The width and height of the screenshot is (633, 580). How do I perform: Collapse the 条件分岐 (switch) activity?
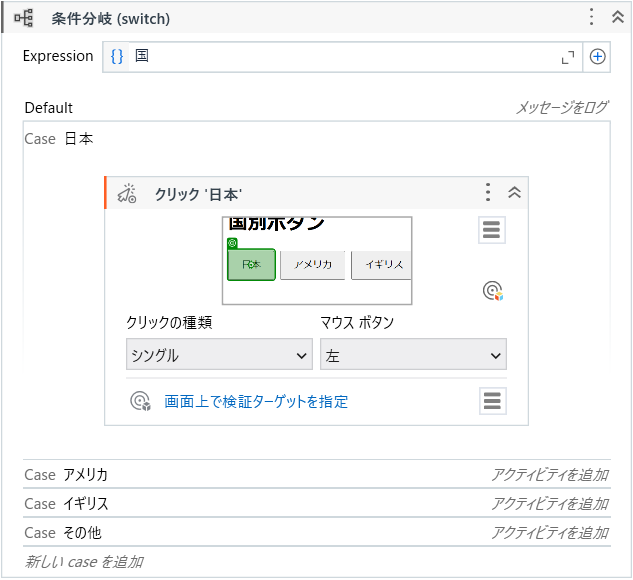pos(617,17)
